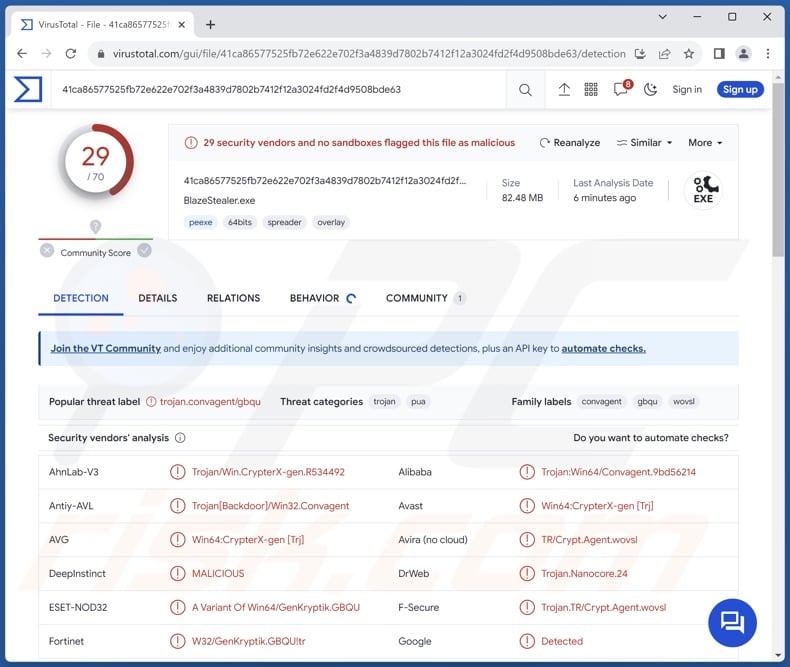Click the wovsl family label chip
The height and width of the screenshot is (667, 790).
click(x=684, y=402)
